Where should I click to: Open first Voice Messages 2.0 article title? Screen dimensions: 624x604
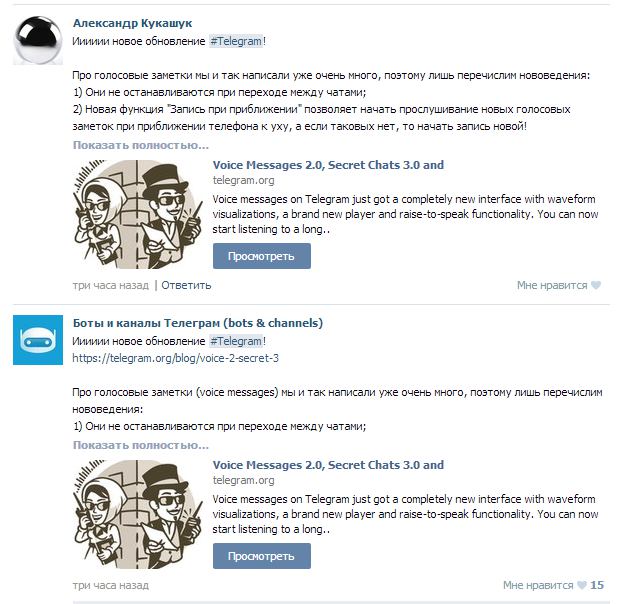328,165
